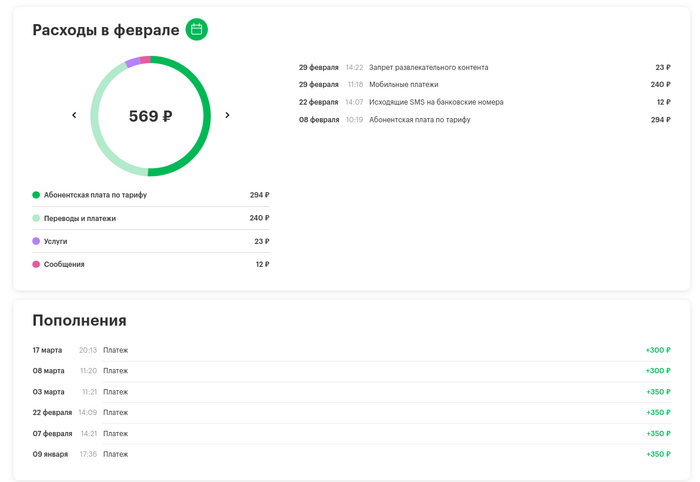The image size is (700, 482).
Task: Open the green calendar month picker
Action: coord(197,30)
